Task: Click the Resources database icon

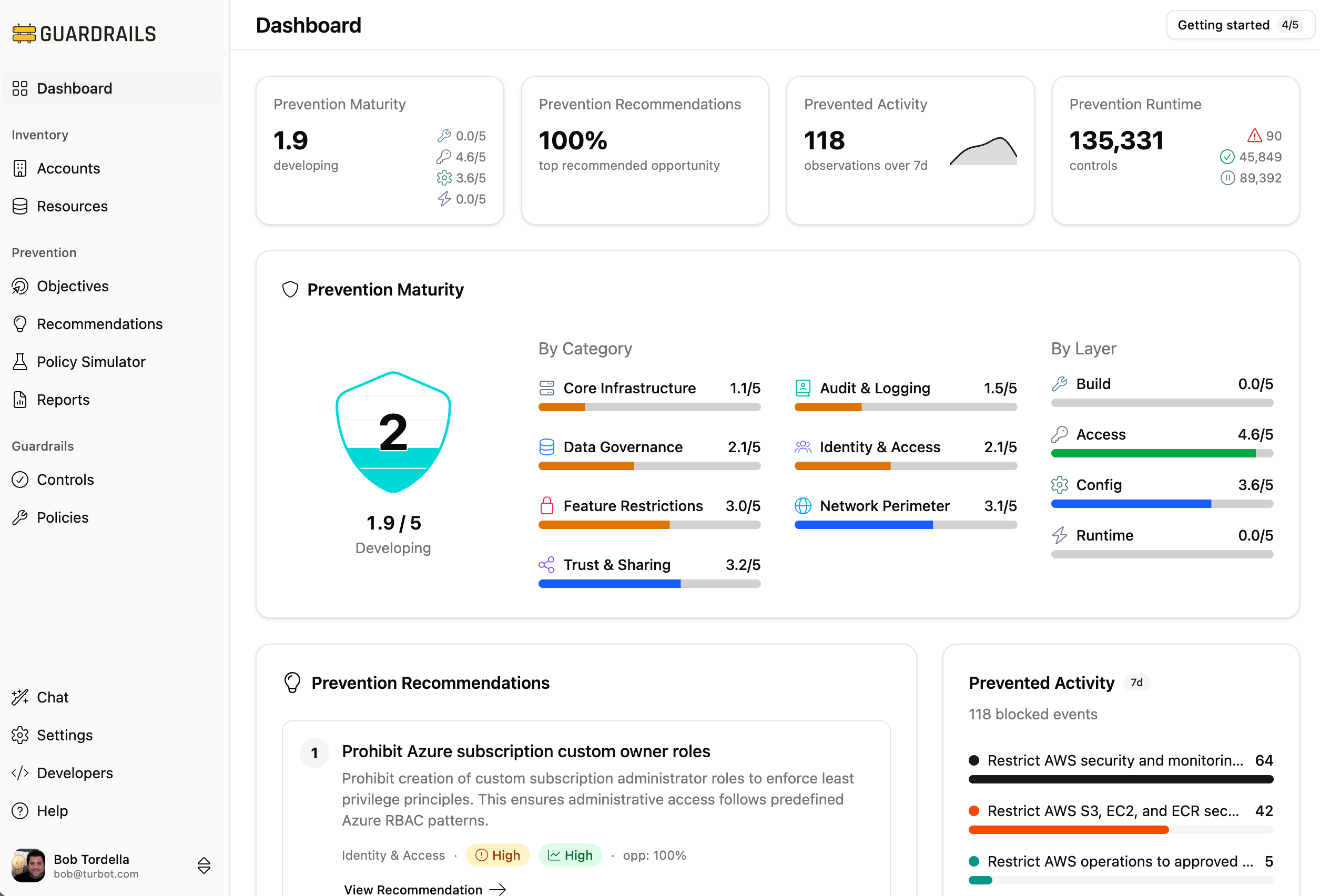Action: [20, 206]
